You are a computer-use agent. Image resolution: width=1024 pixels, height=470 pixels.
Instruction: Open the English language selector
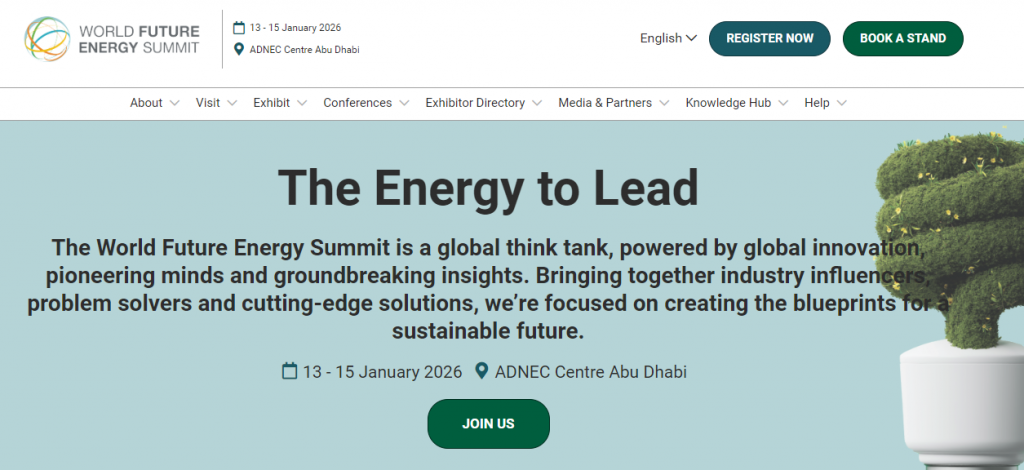pos(668,38)
